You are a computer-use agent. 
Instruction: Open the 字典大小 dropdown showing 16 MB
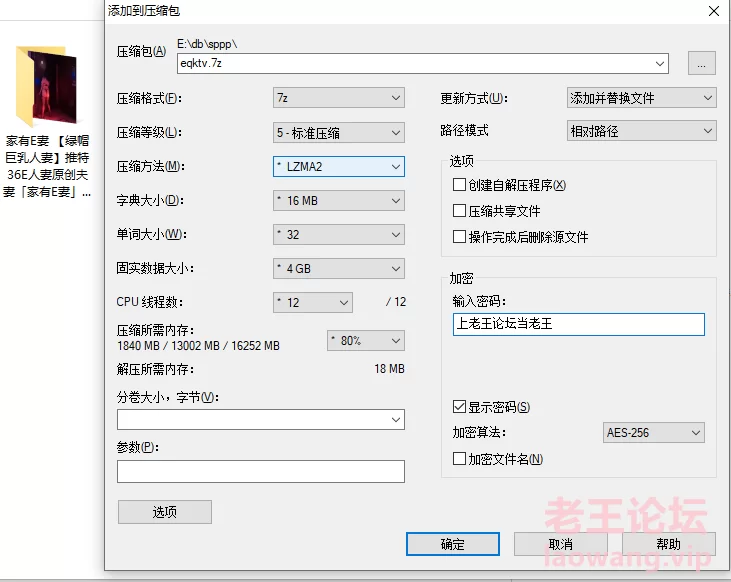338,201
